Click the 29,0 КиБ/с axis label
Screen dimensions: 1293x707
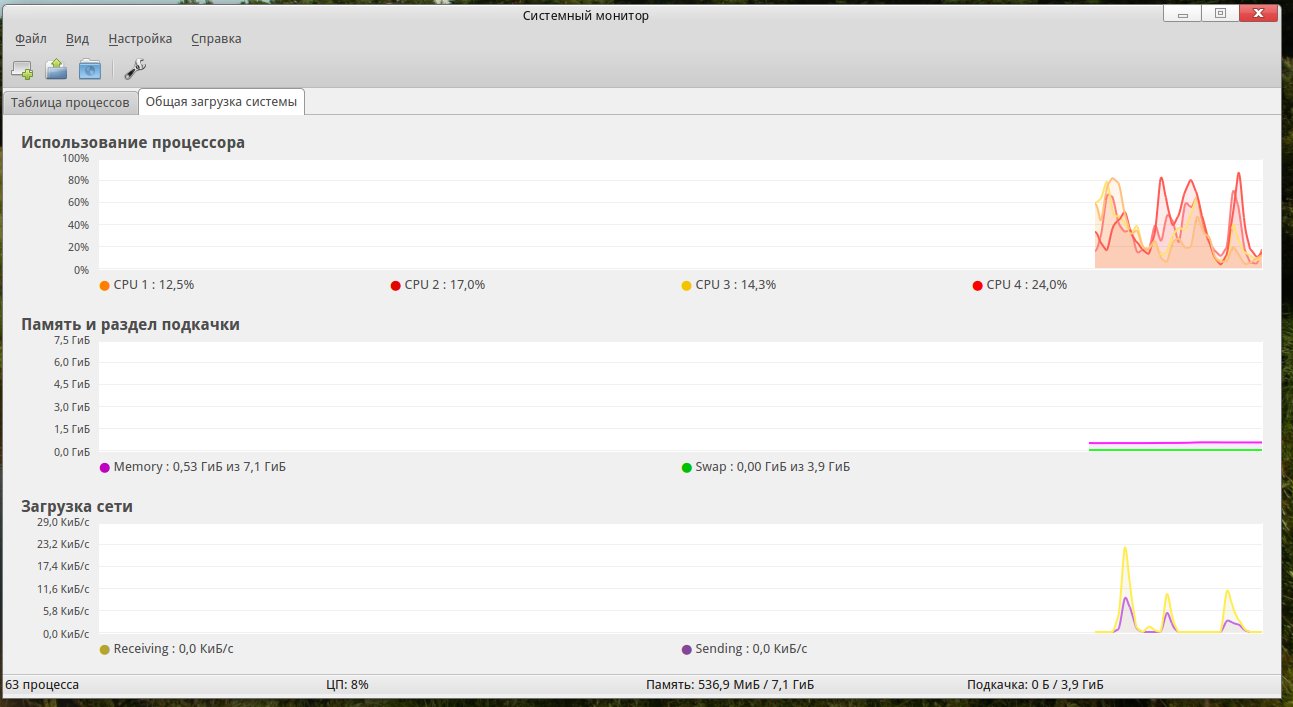pos(63,522)
